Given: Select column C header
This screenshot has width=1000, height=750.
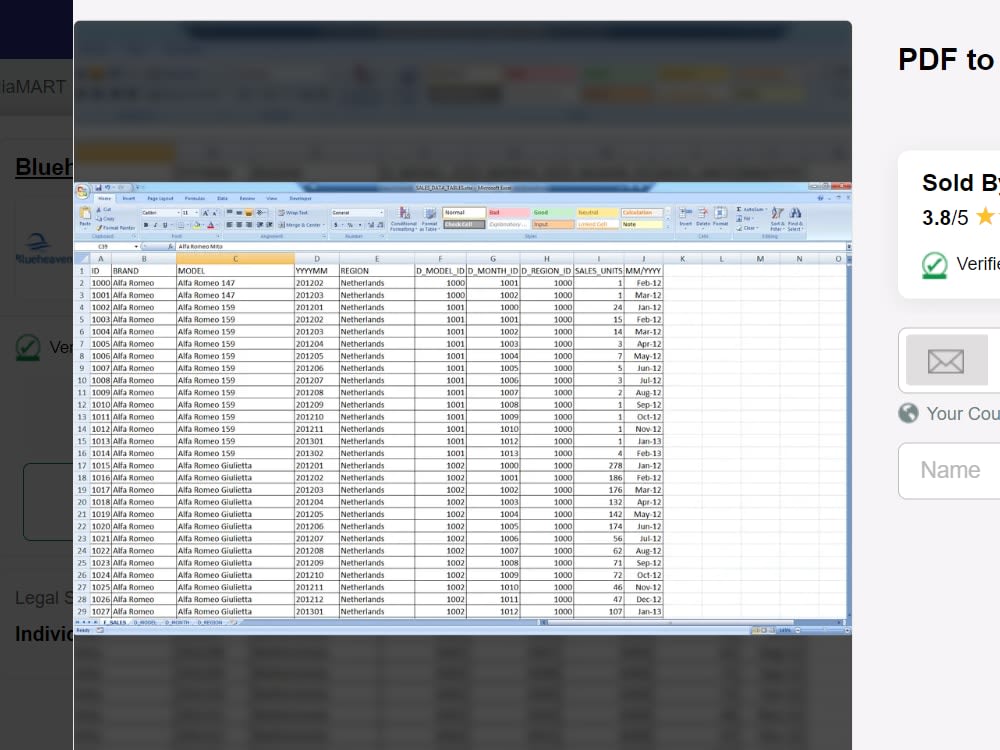Looking at the screenshot, I should (x=235, y=259).
